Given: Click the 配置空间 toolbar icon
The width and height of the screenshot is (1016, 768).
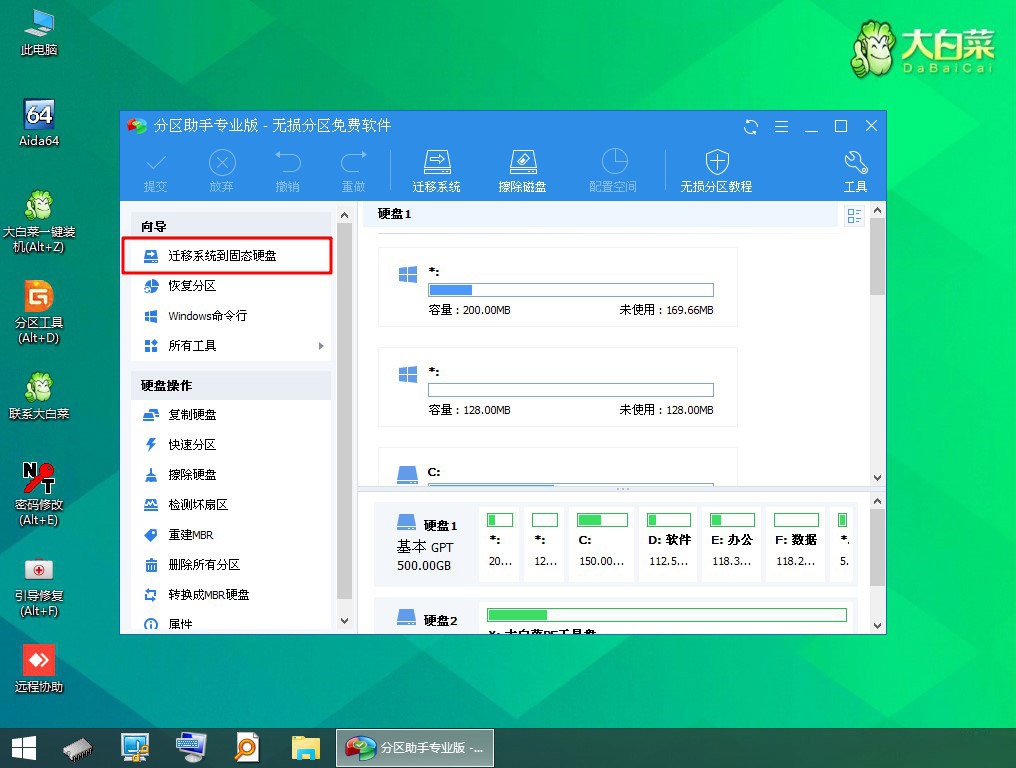Looking at the screenshot, I should point(613,169).
